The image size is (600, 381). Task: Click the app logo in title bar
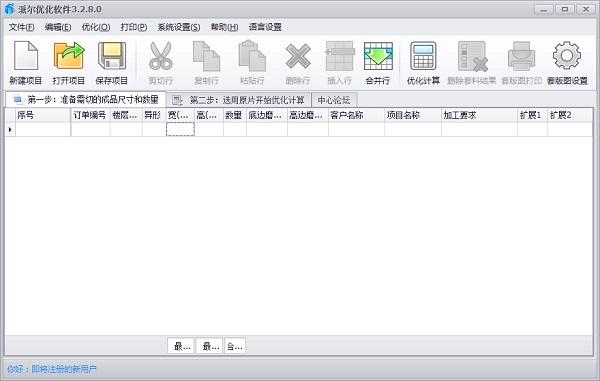coord(9,9)
